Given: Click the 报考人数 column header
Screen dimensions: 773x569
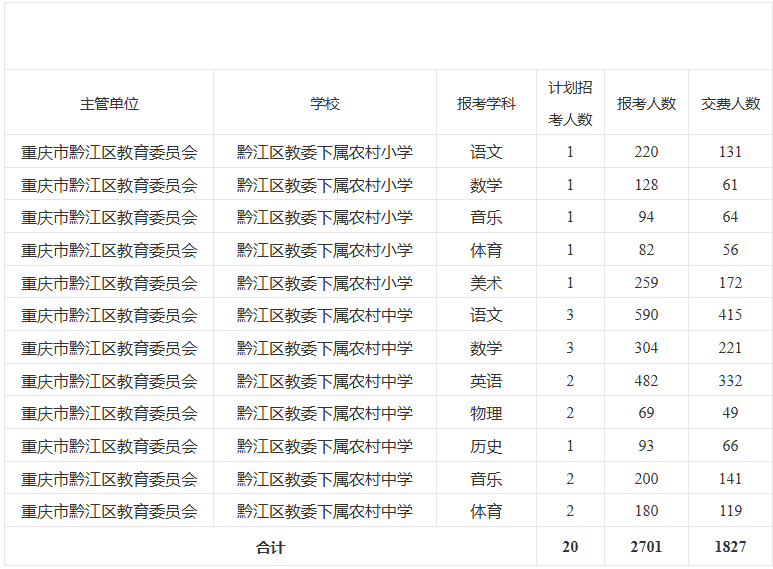Looking at the screenshot, I should tap(646, 103).
